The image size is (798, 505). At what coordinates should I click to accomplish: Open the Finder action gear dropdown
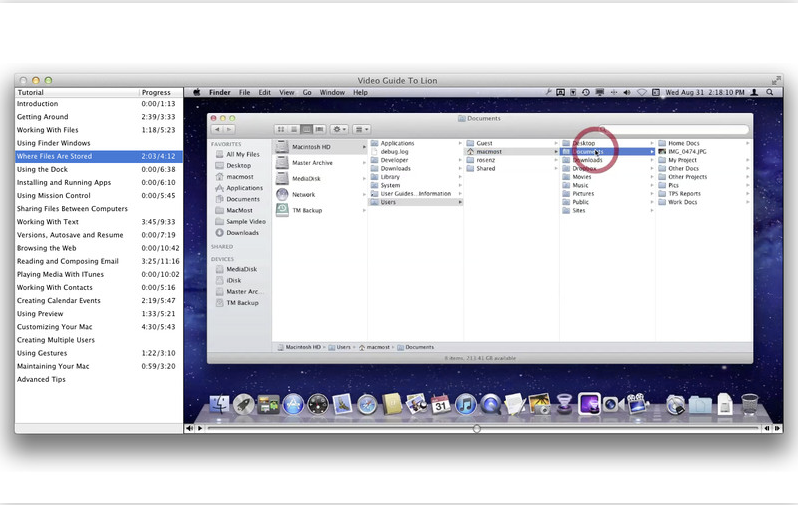tap(339, 129)
